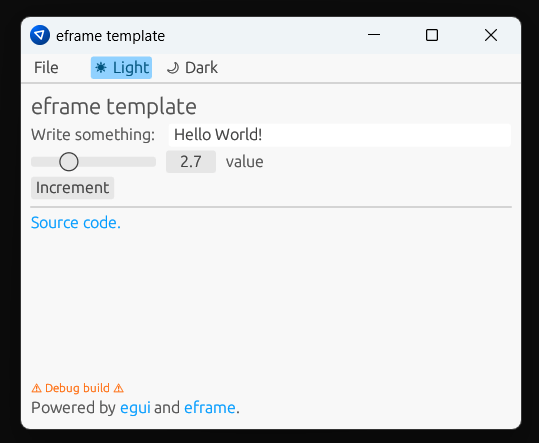Click the eframe template title bar text
This screenshot has width=539, height=443.
pyautogui.click(x=110, y=36)
